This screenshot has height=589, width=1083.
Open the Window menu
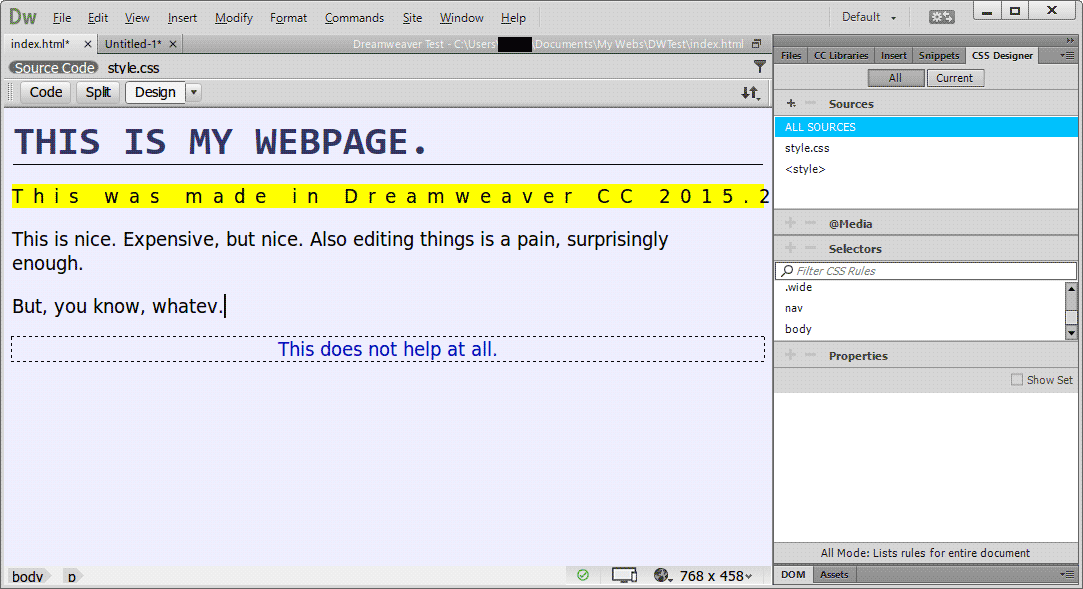(461, 18)
